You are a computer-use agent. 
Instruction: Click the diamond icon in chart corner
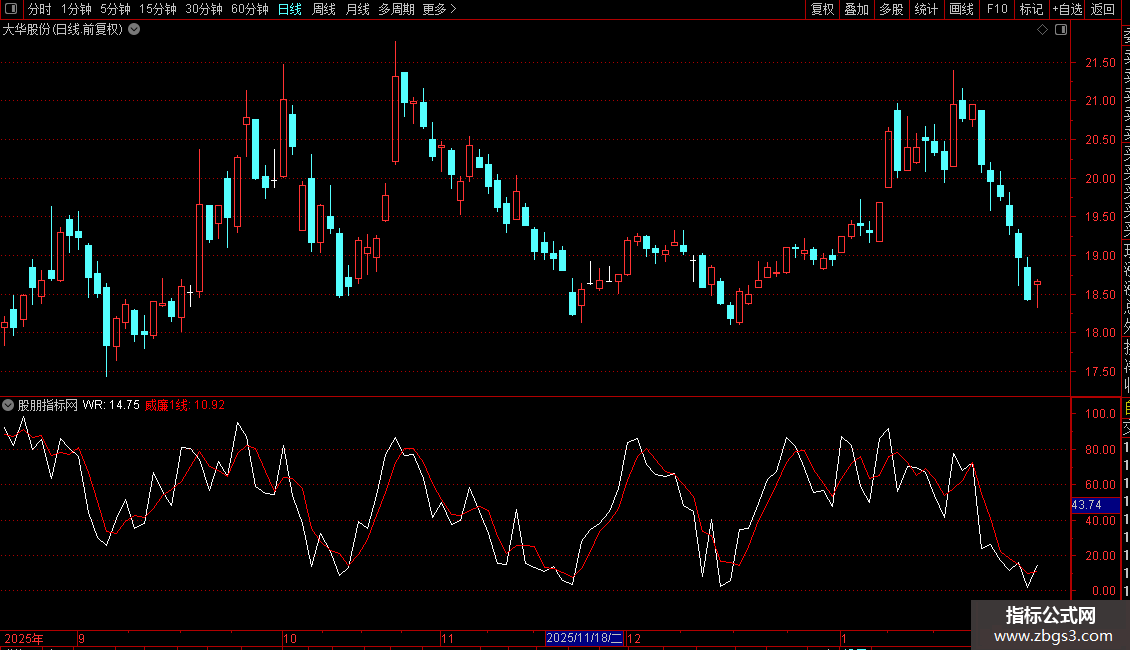[1042, 30]
